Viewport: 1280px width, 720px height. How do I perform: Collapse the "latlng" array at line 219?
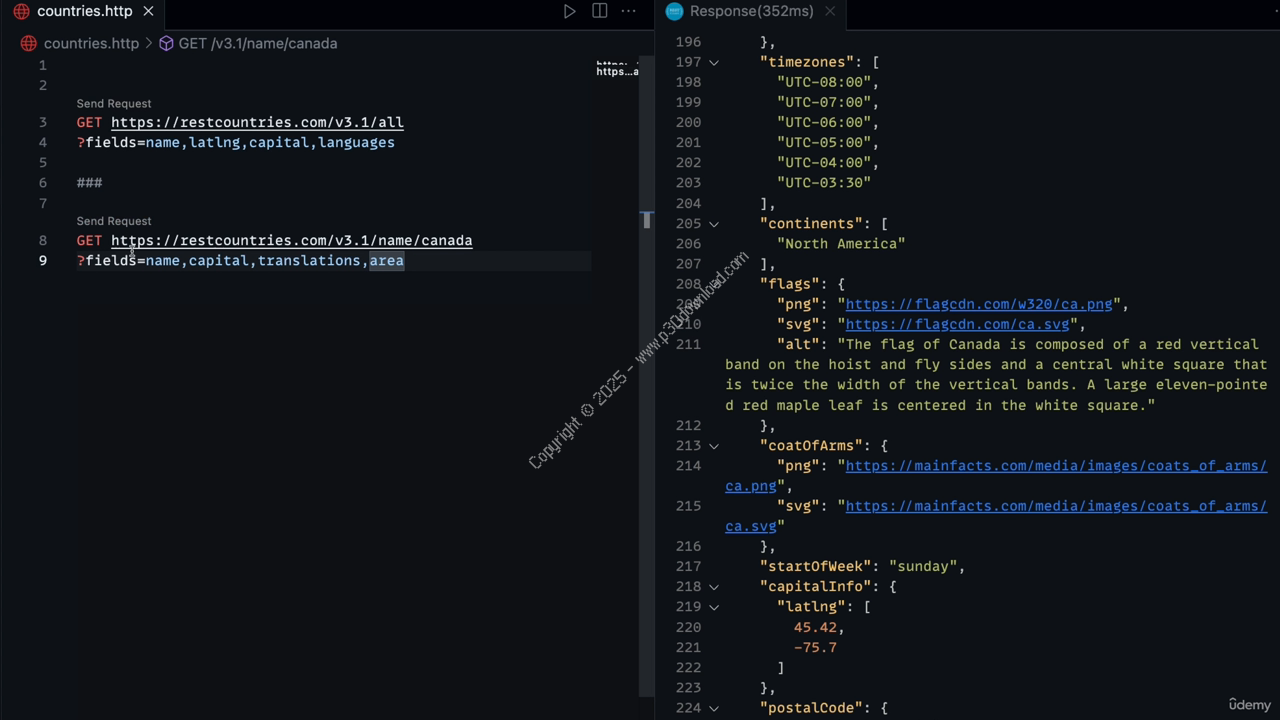click(x=714, y=607)
